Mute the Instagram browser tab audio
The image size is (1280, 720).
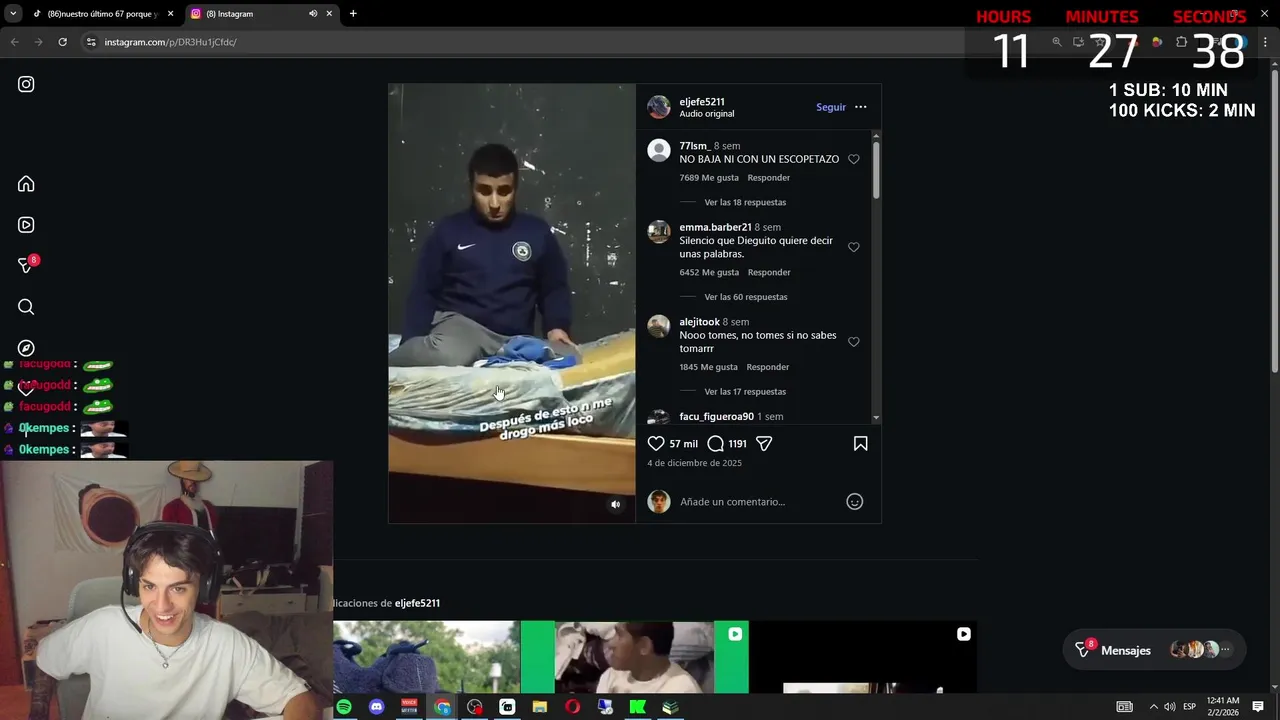pos(313,14)
